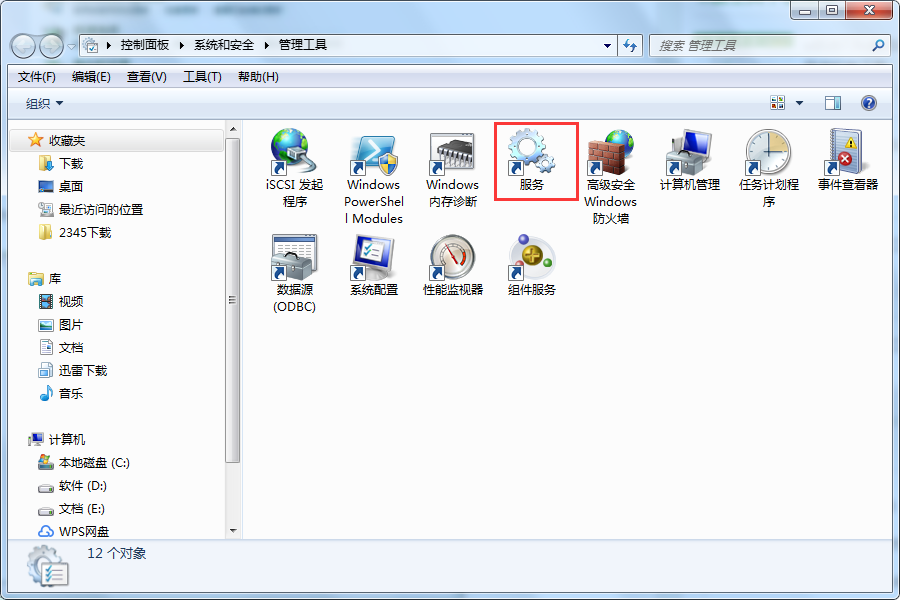900x600 pixels.
Task: Select 本地磁盘 (C:) in navigation pane
Action: coord(94,463)
